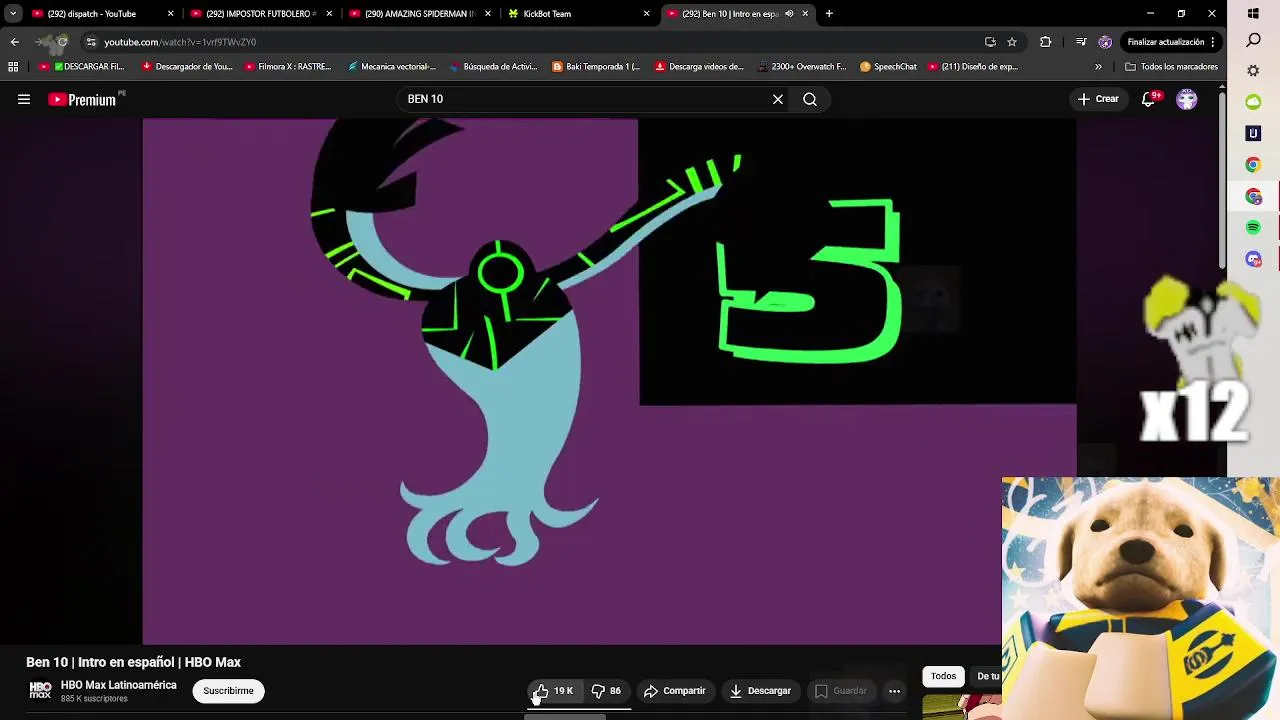Image resolution: width=1280 pixels, height=720 pixels.
Task: Open more actions three-dot menu
Action: 895,691
